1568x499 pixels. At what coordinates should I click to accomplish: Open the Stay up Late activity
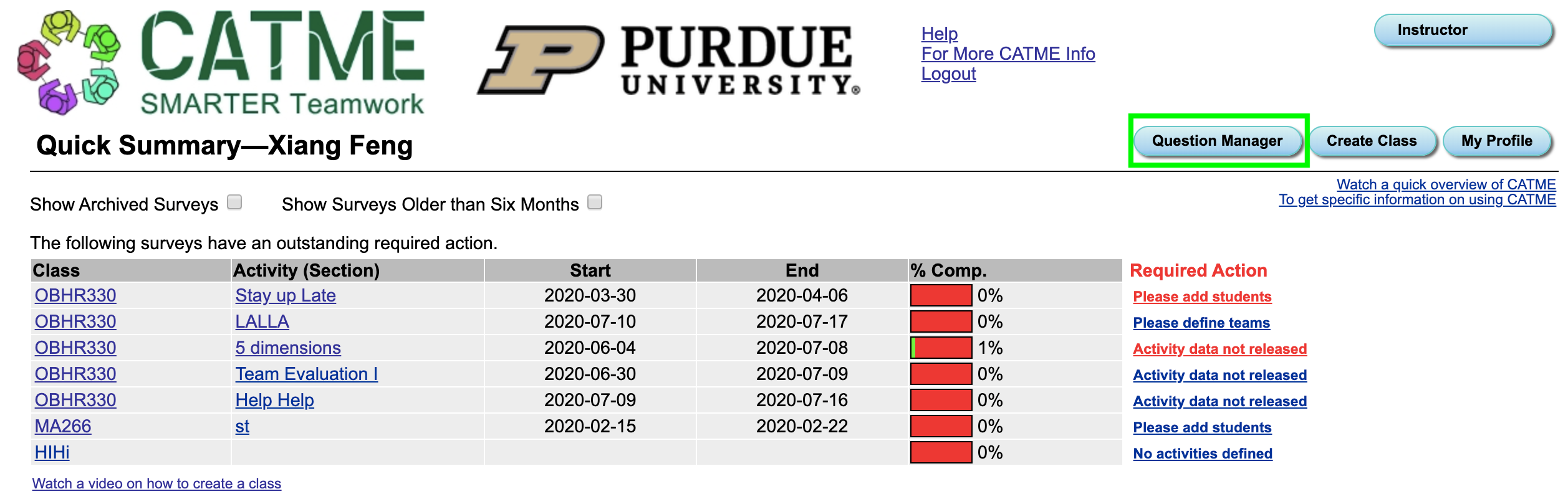[286, 296]
